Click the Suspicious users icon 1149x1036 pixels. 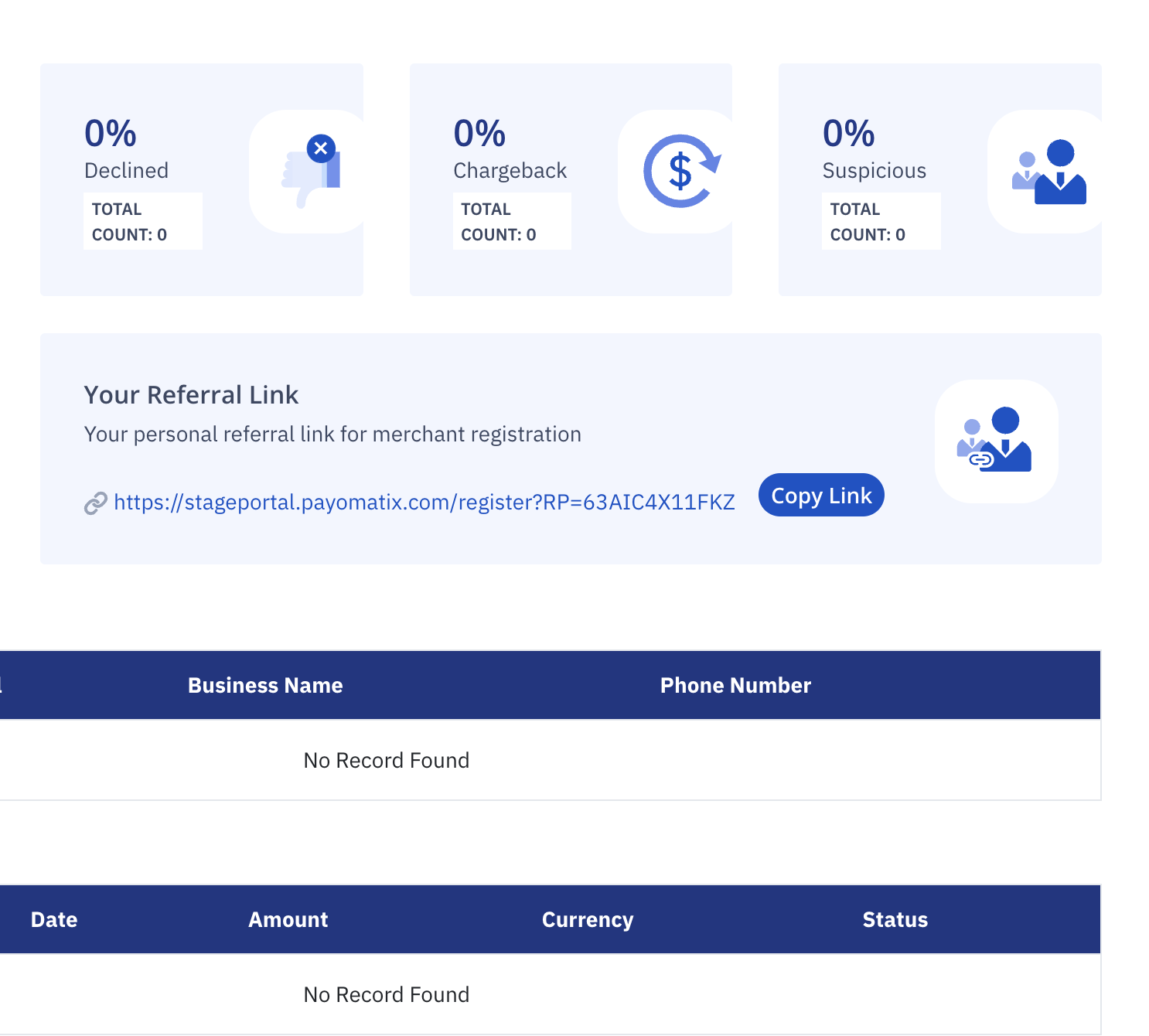(x=1049, y=172)
